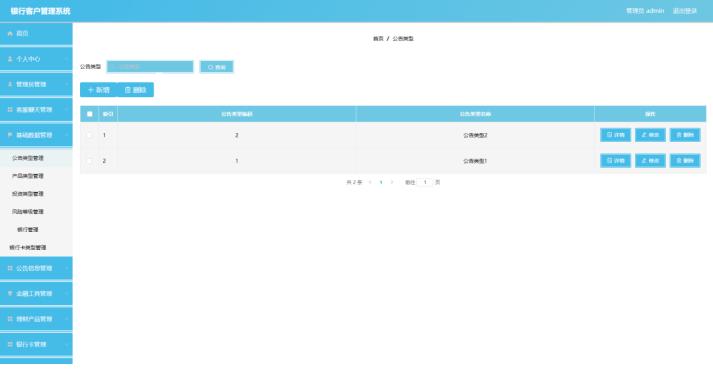Click the grid icon beside 客服聊天管理

pos(10,110)
